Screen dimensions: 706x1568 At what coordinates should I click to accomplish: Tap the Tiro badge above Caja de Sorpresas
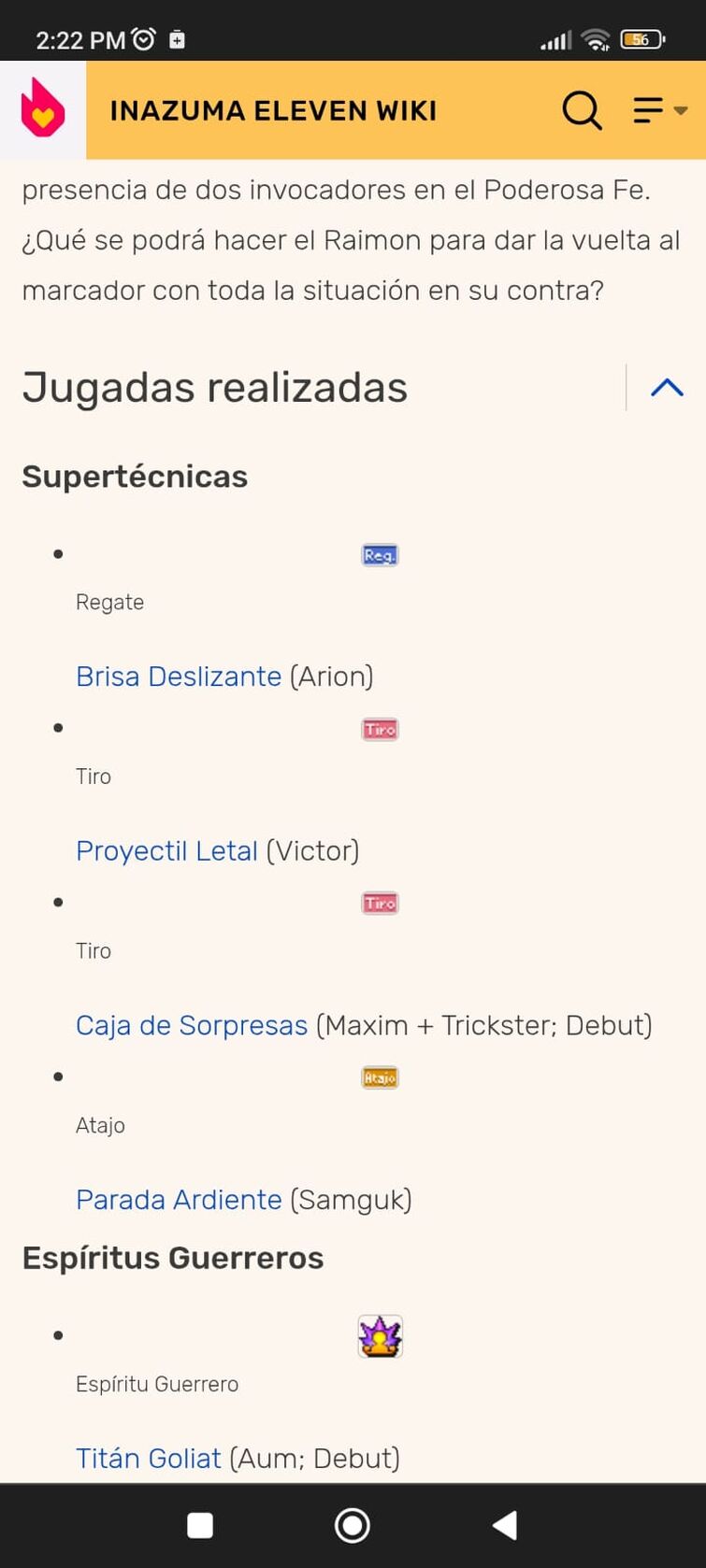[380, 903]
